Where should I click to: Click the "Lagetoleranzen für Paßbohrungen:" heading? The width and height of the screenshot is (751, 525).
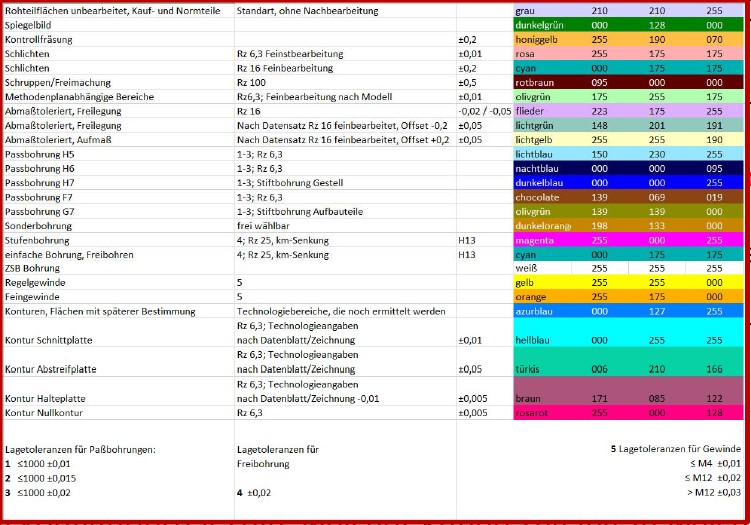tap(80, 449)
